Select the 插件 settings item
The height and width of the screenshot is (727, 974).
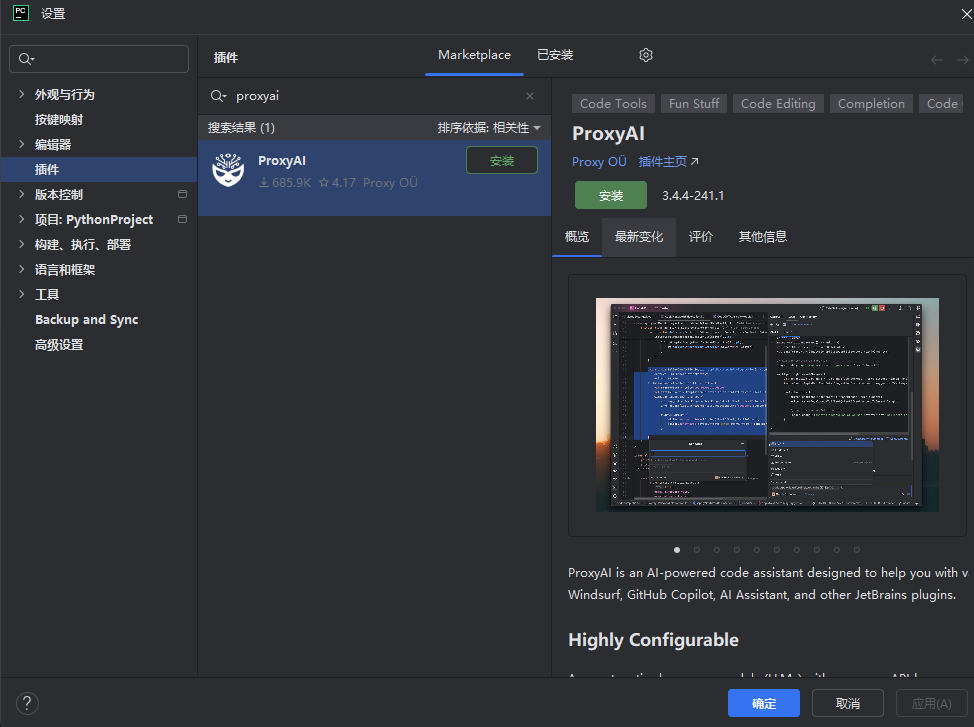pos(99,170)
